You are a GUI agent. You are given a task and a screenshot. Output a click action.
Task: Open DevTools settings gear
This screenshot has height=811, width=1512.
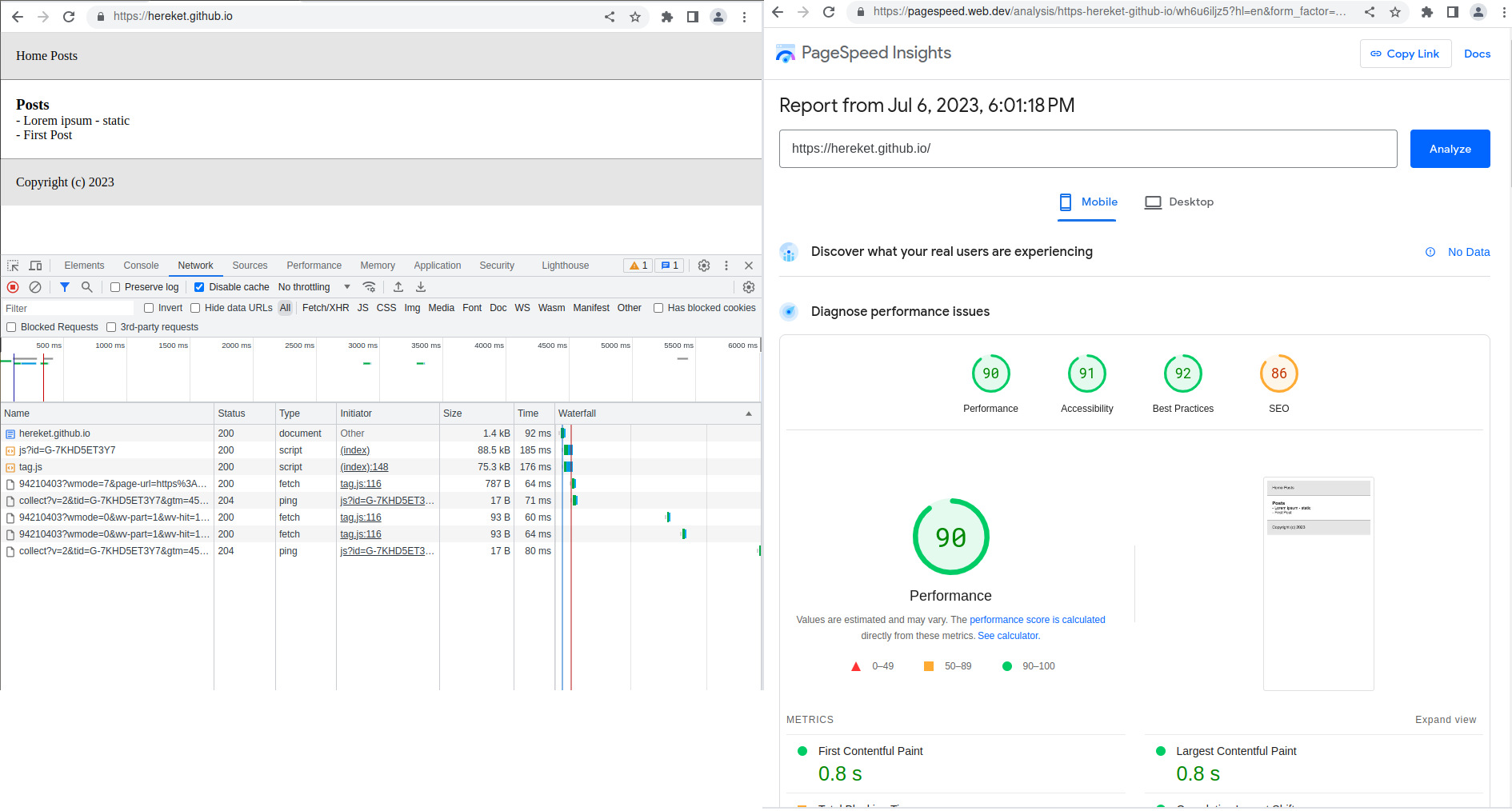tap(704, 266)
